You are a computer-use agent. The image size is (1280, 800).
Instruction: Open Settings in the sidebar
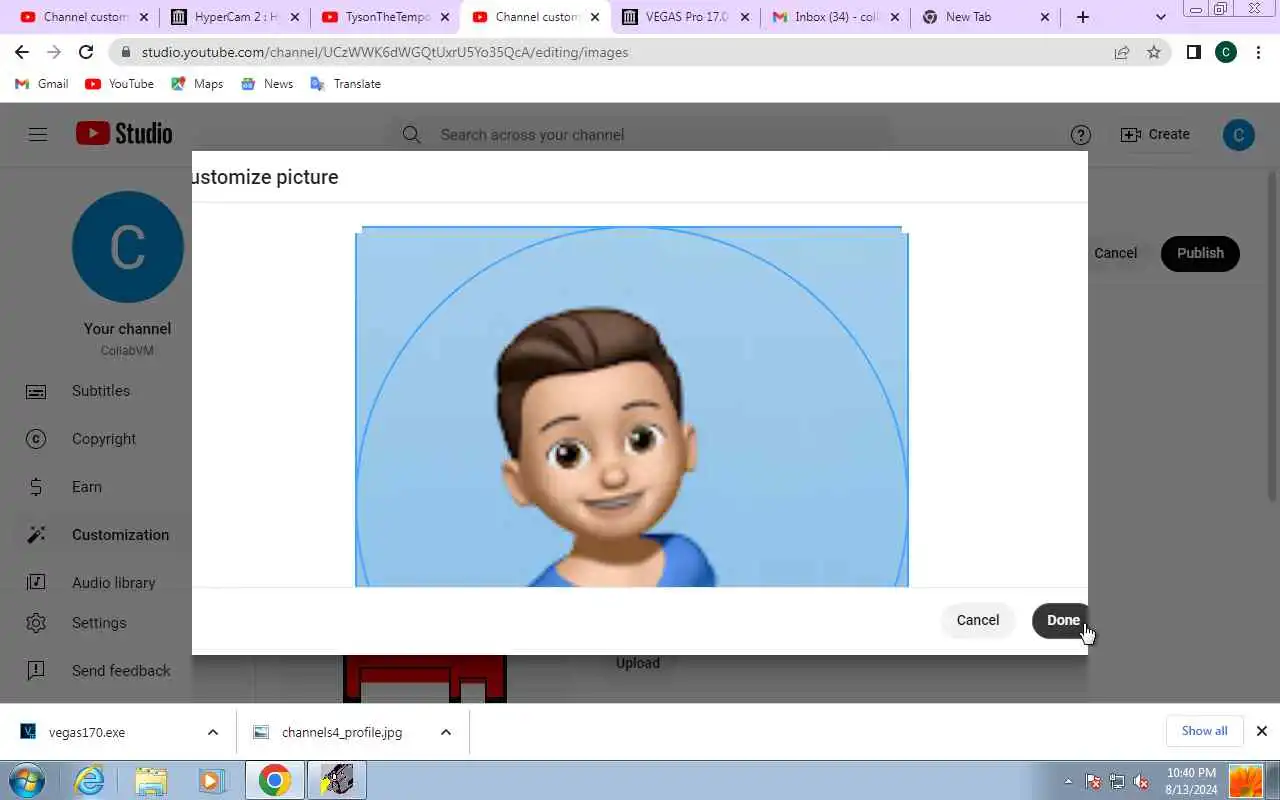(x=99, y=623)
